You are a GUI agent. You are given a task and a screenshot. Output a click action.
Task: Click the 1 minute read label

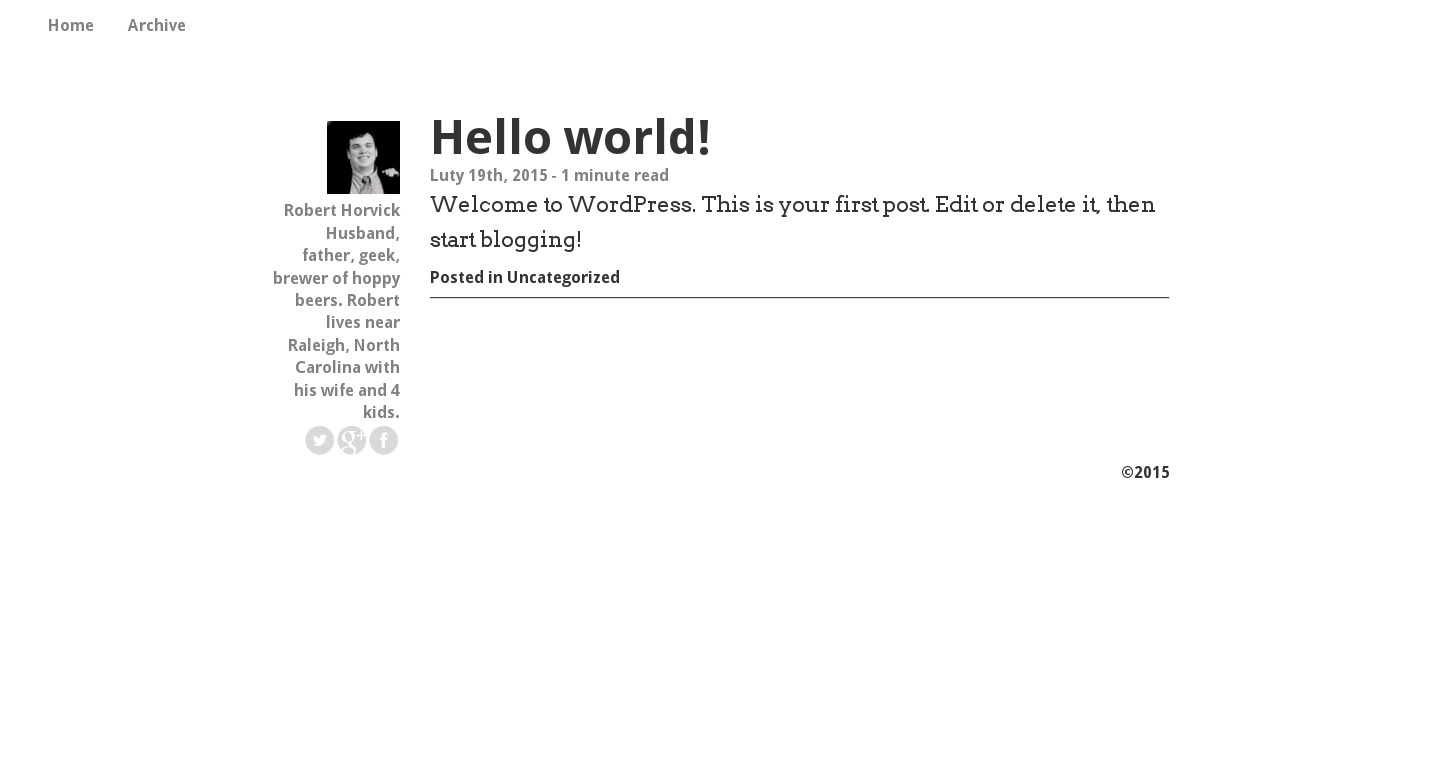click(x=615, y=175)
